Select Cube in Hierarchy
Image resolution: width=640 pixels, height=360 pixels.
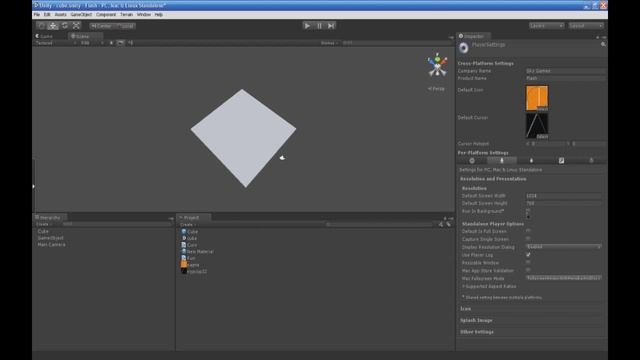click(x=43, y=231)
